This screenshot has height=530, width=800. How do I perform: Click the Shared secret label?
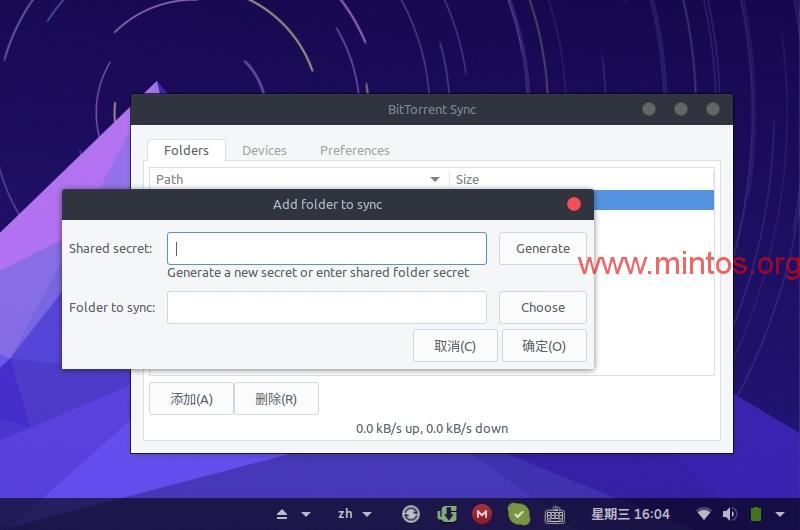(x=111, y=248)
